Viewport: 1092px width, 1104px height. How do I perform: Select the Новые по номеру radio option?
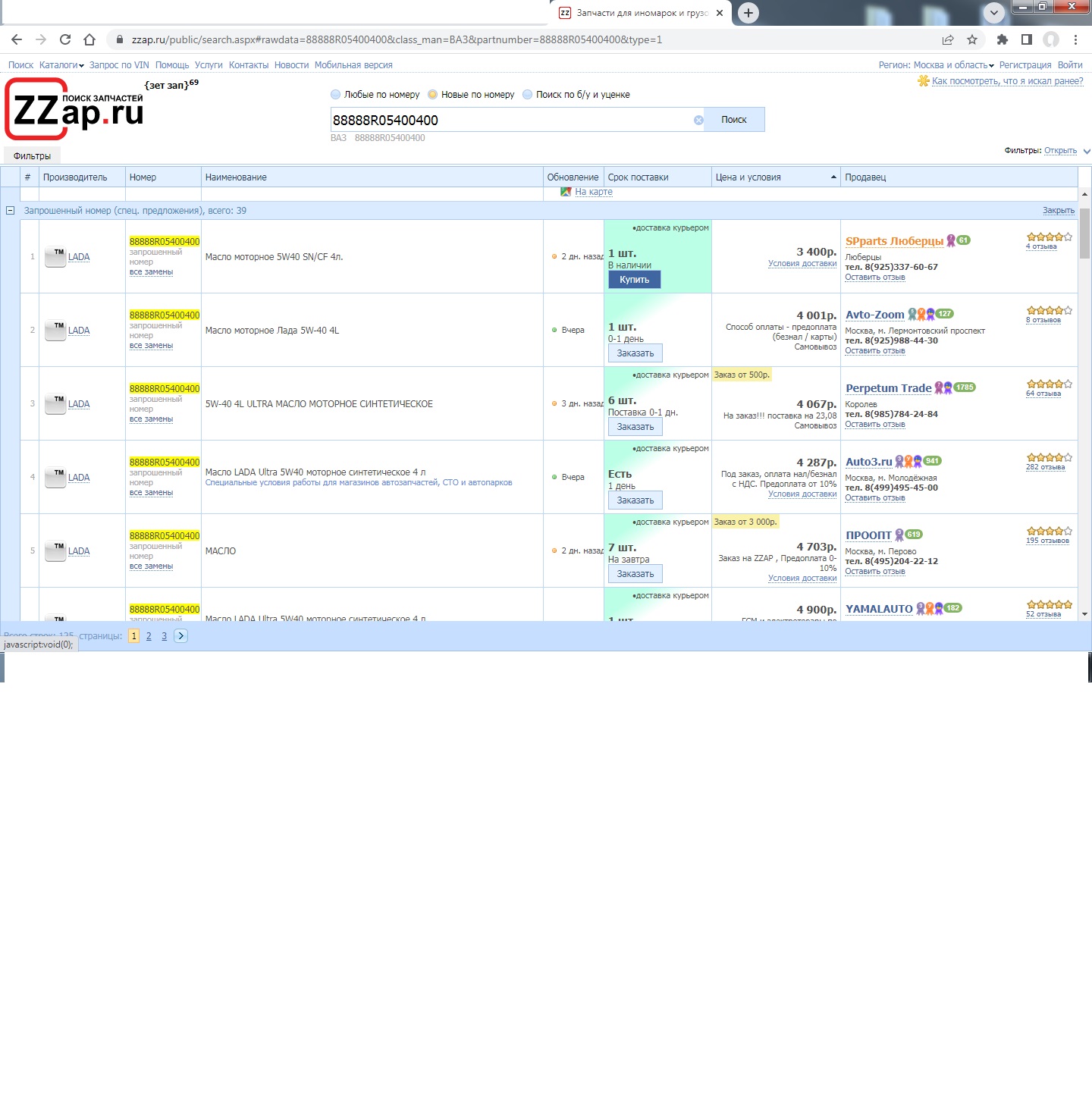coord(432,95)
